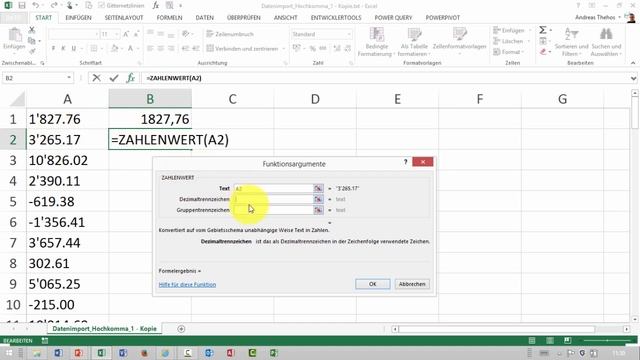Expand the formula bar chevron
This screenshot has width=640, height=360.
pos(633,78)
